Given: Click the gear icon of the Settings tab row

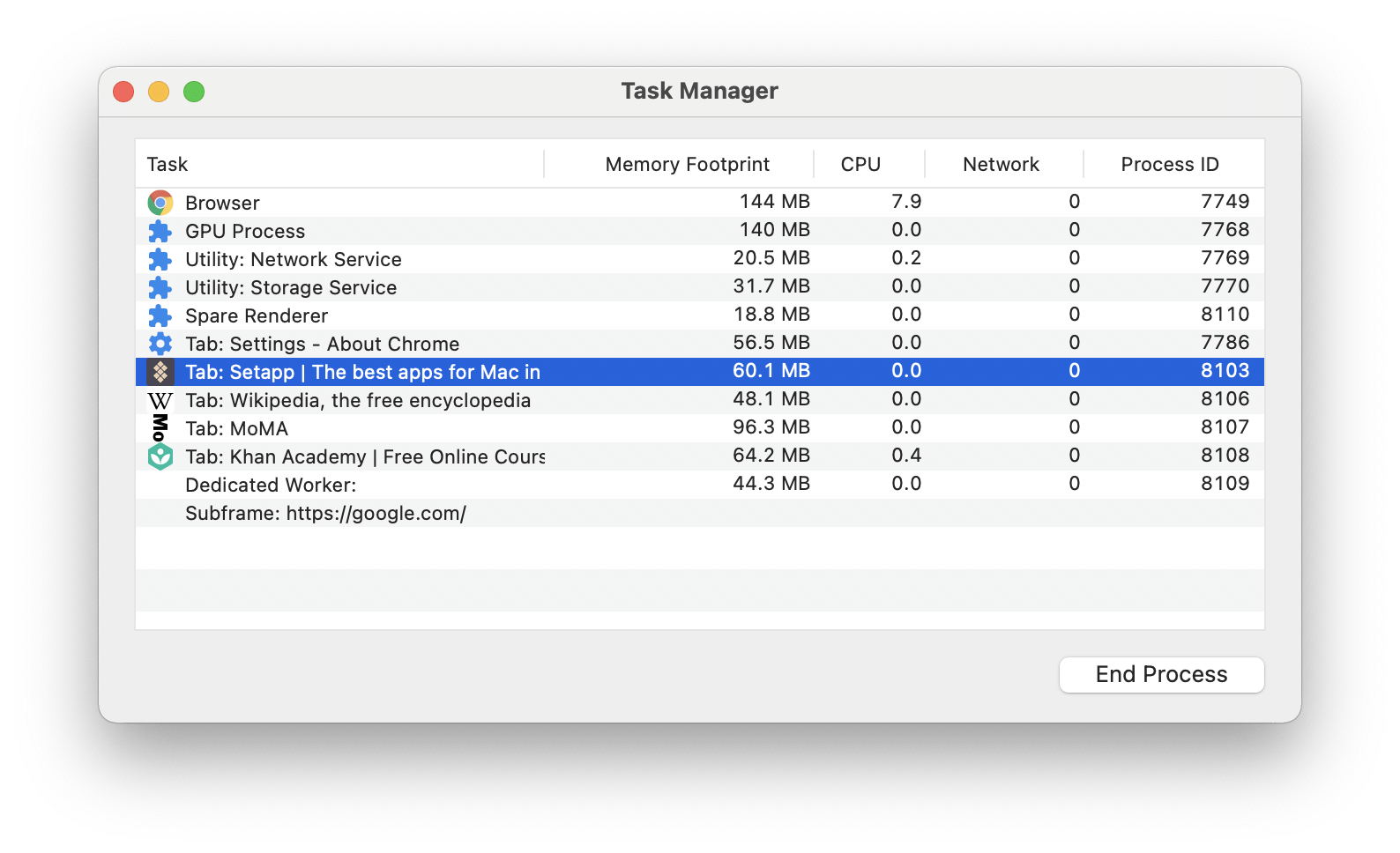Looking at the screenshot, I should click(x=160, y=344).
